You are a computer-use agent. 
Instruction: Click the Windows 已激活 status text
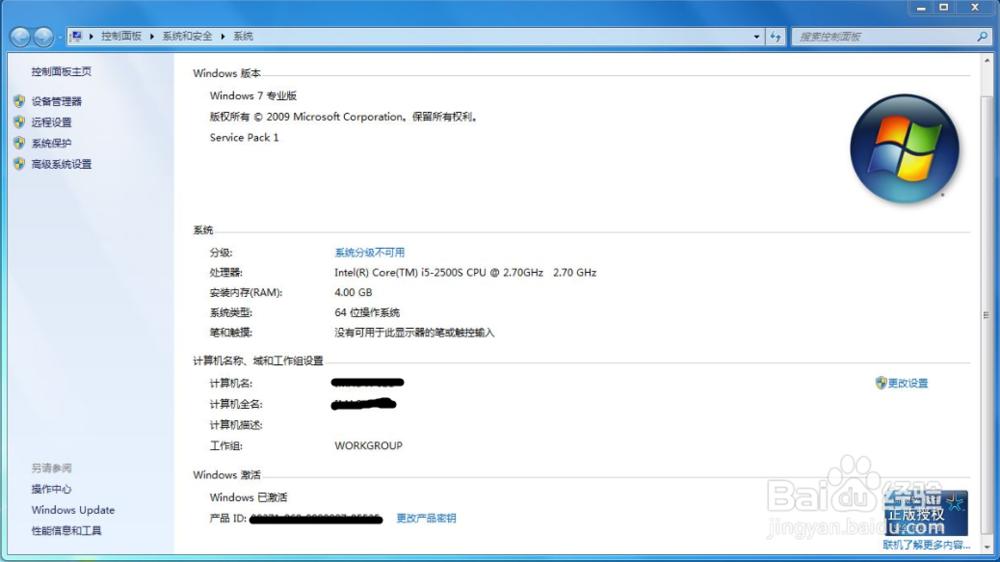pyautogui.click(x=249, y=498)
